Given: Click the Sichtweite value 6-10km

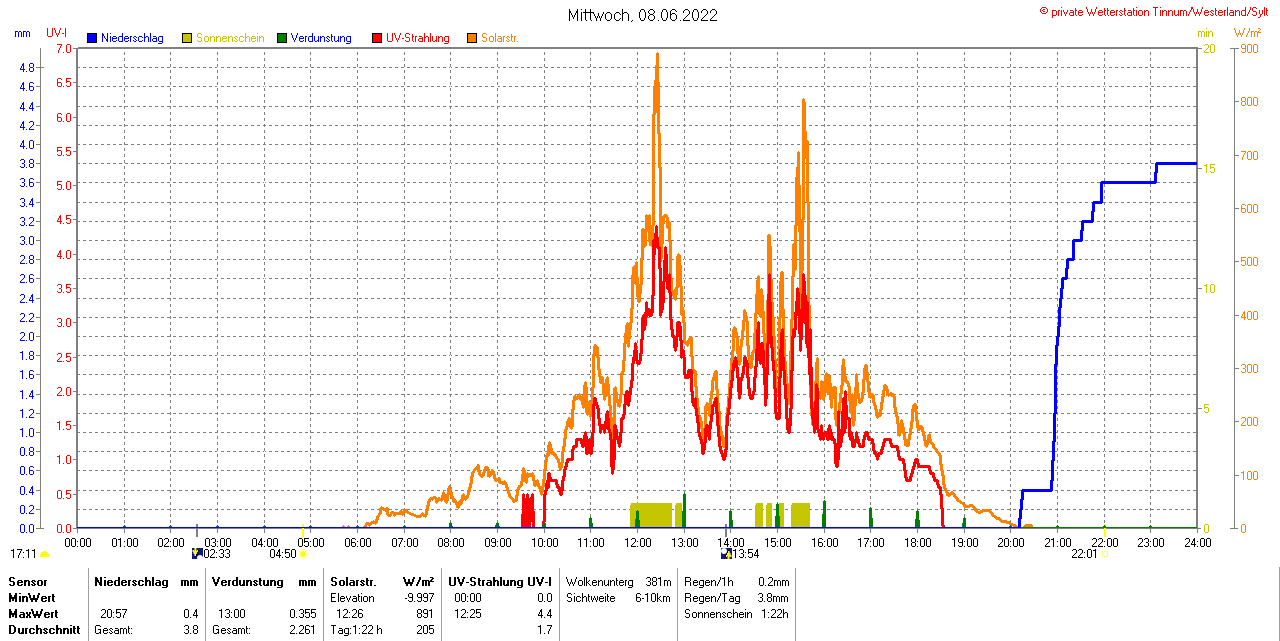Looking at the screenshot, I should tap(654, 598).
